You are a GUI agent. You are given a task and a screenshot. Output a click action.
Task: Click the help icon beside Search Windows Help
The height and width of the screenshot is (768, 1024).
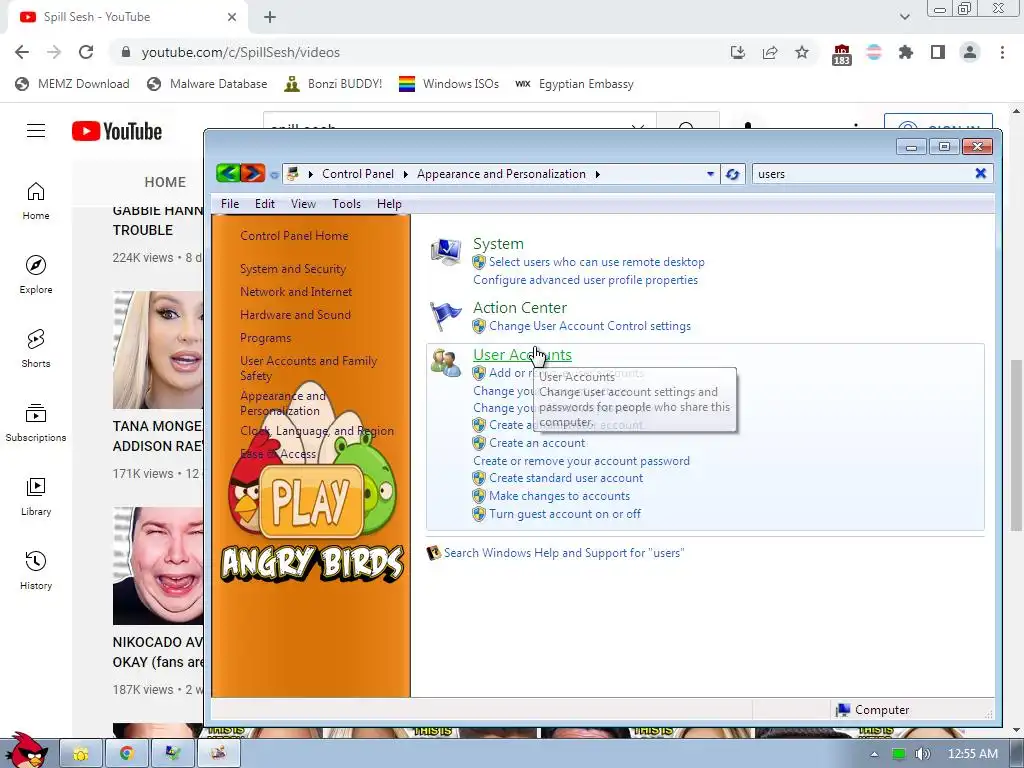coord(434,553)
